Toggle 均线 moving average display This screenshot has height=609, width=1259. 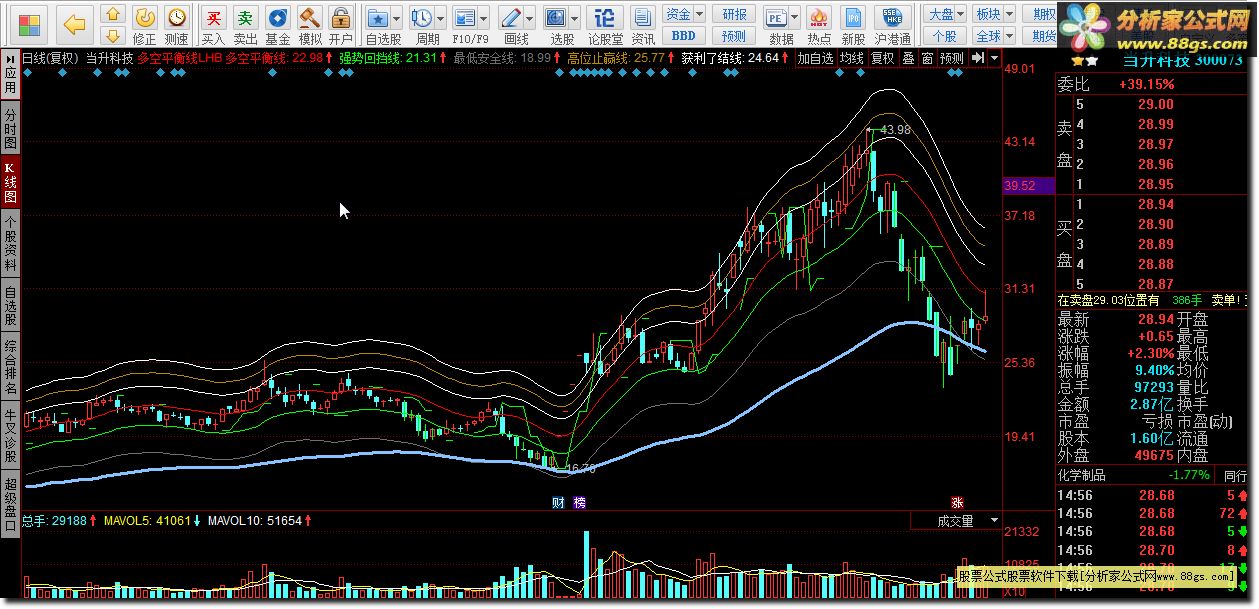(x=851, y=58)
